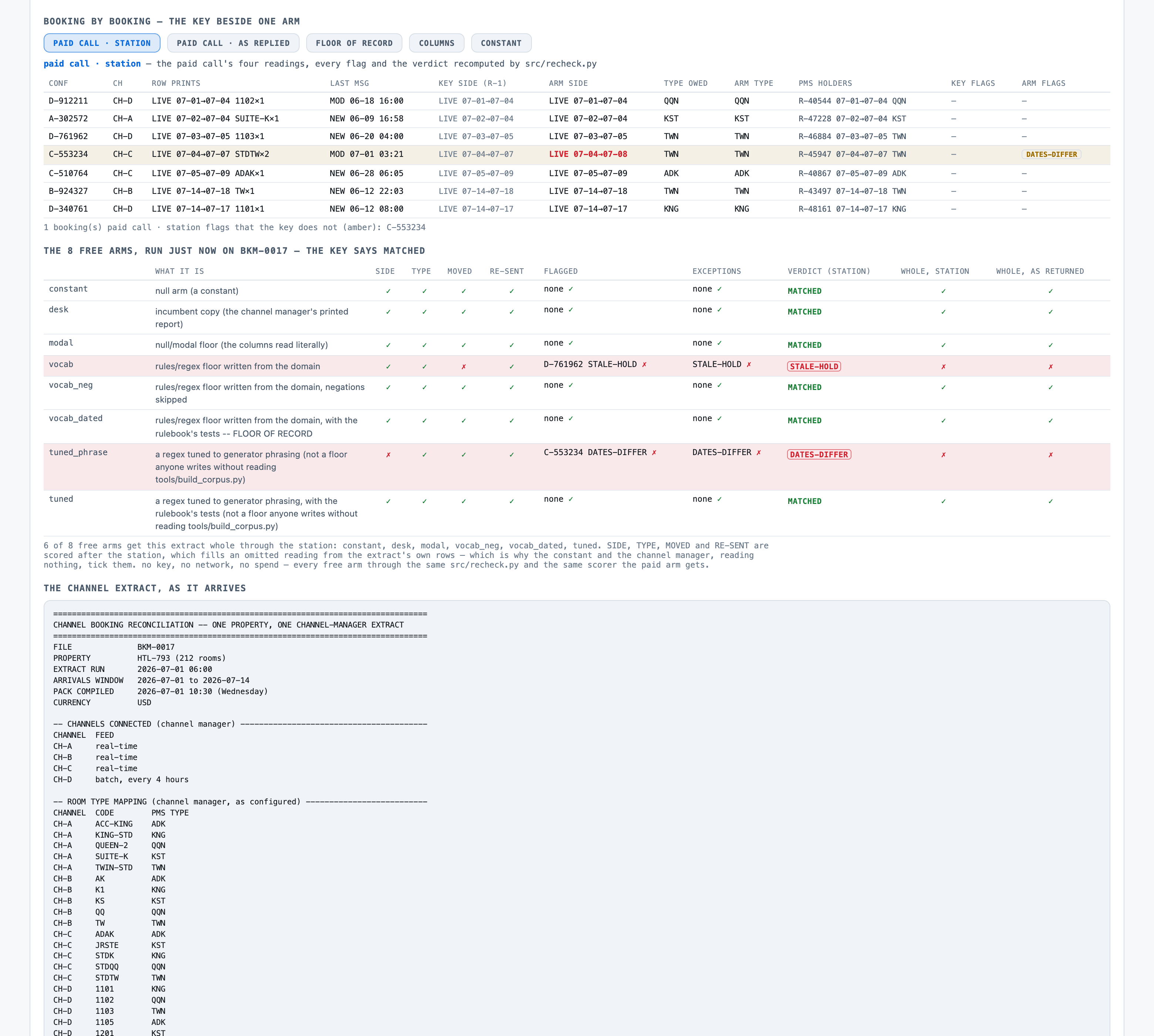This screenshot has height=1036, width=1154.
Task: Click the red DATES-DIFFER verdict badge in tuned_phrase row
Action: (x=819, y=454)
